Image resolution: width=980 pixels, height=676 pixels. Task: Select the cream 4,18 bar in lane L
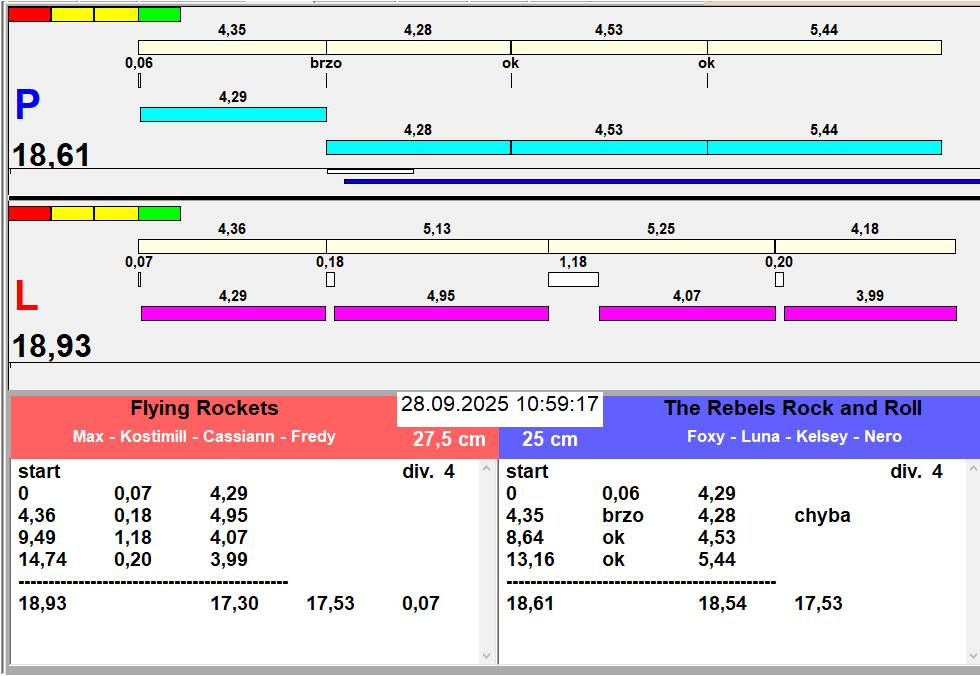point(866,246)
